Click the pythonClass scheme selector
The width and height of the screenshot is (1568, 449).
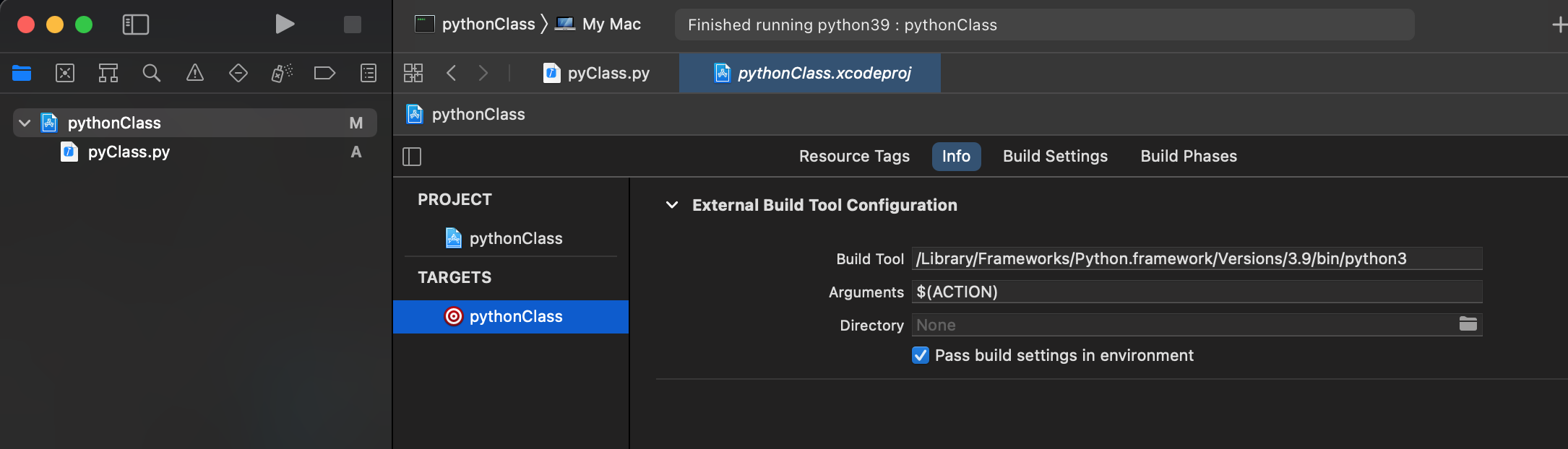475,25
